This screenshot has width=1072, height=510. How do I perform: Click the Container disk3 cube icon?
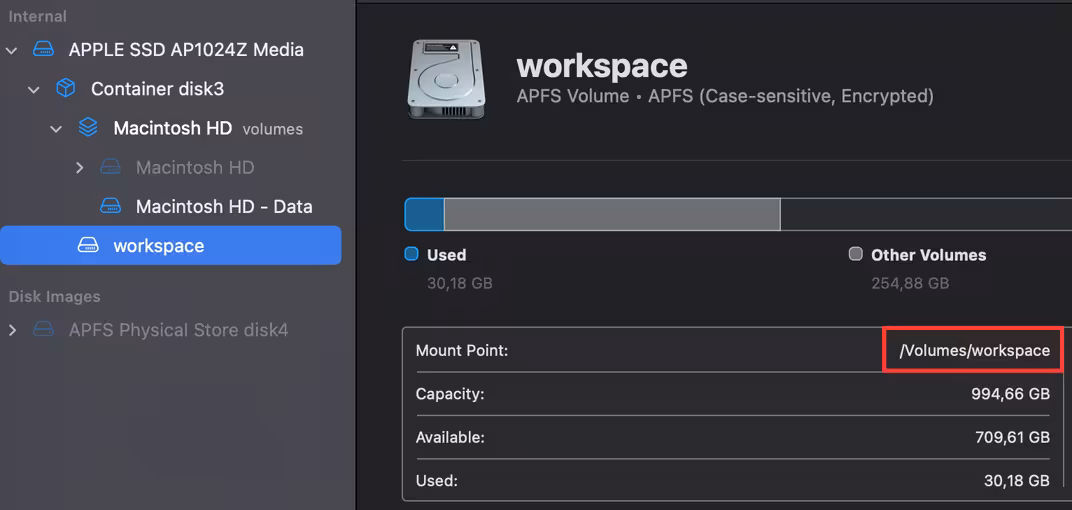pyautogui.click(x=65, y=89)
